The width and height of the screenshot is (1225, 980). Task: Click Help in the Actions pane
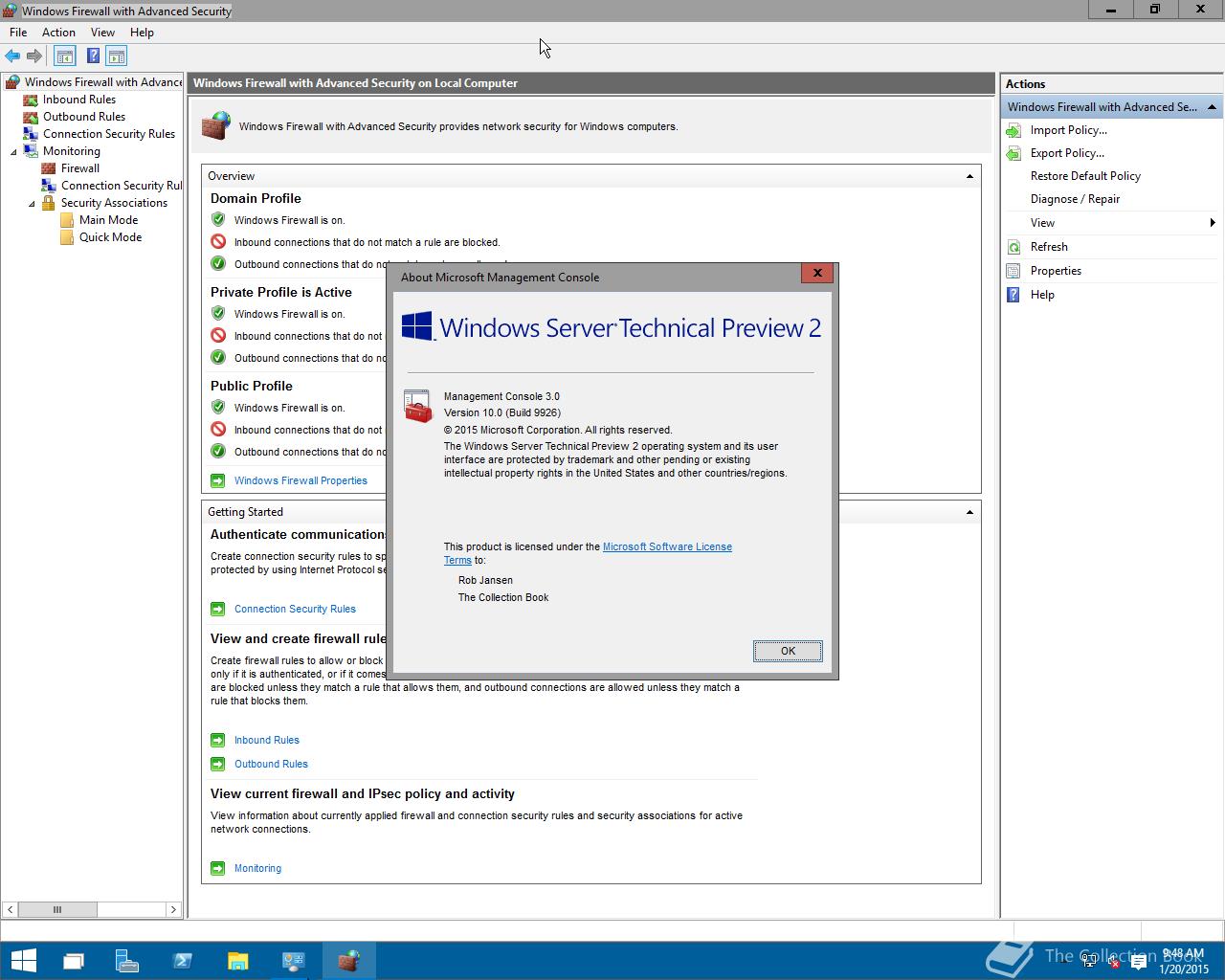(1042, 295)
